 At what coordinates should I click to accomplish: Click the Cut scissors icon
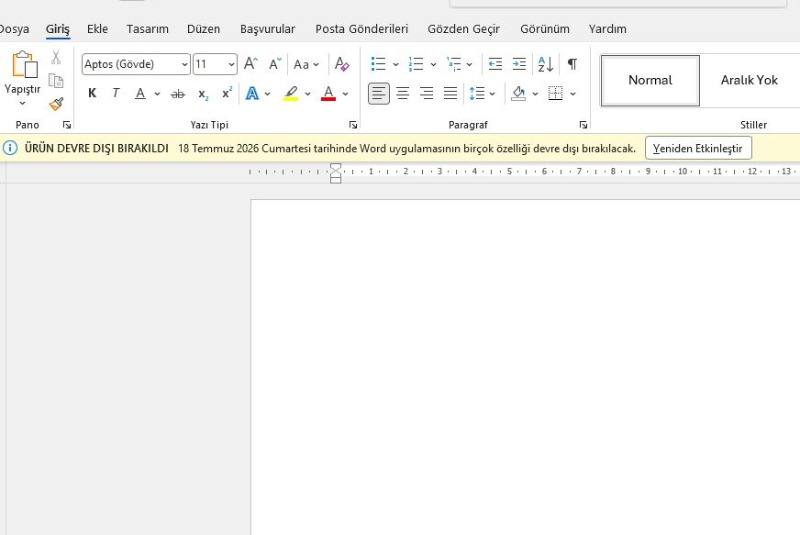point(56,57)
